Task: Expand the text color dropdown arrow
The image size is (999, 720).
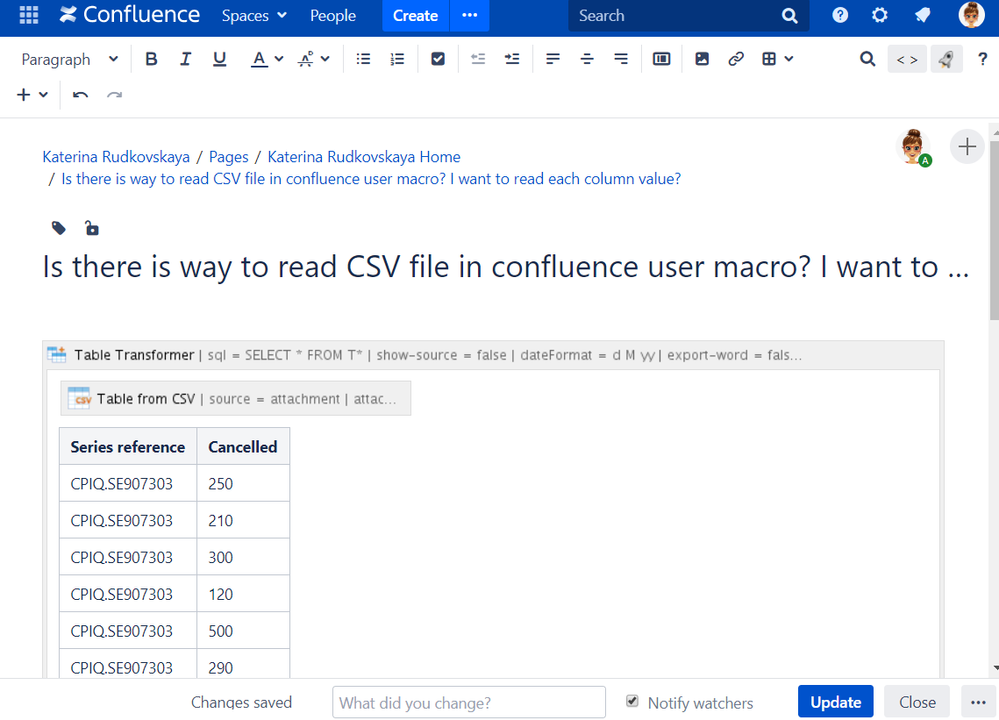Action: point(279,59)
